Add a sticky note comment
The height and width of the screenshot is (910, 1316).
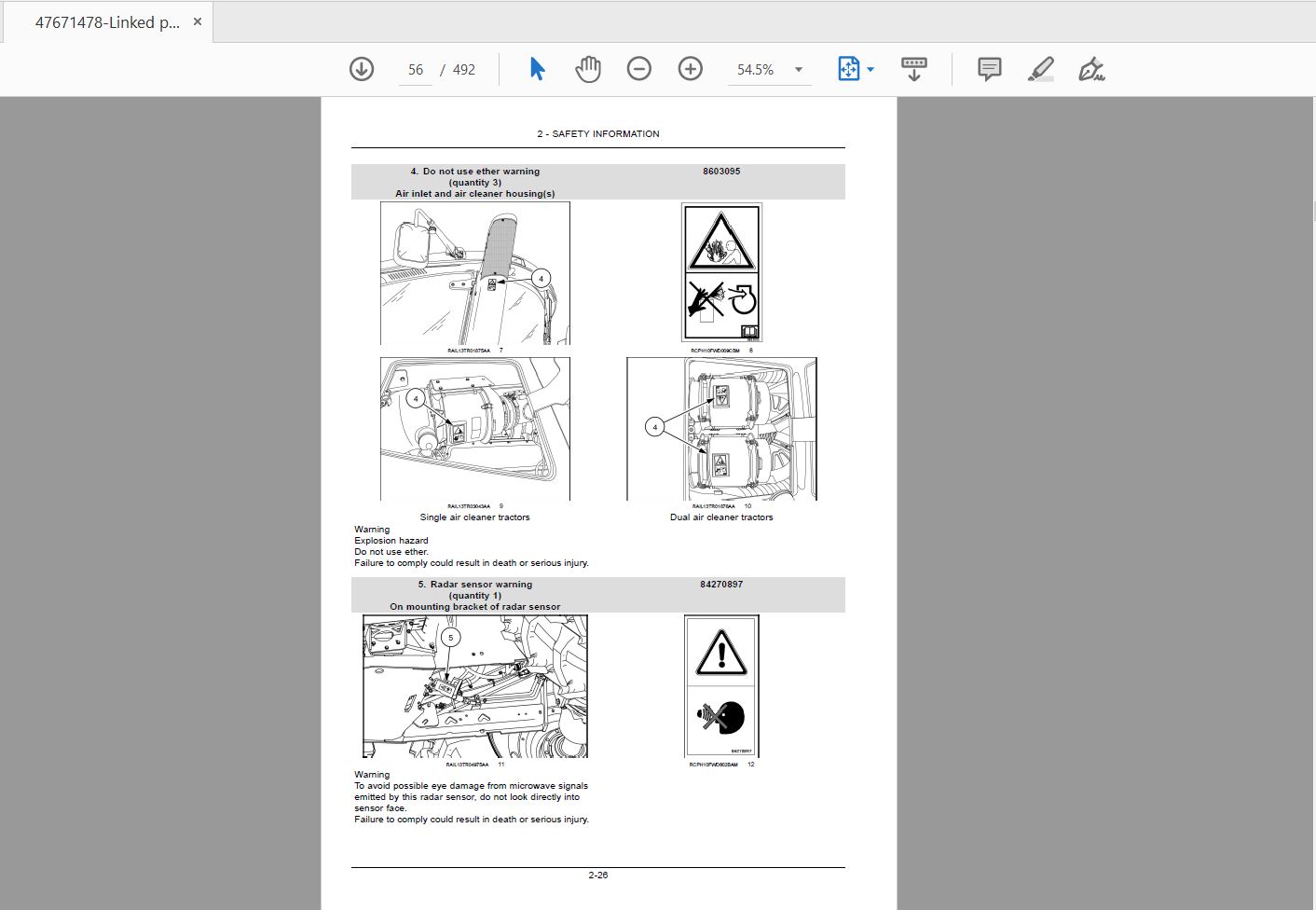click(990, 69)
